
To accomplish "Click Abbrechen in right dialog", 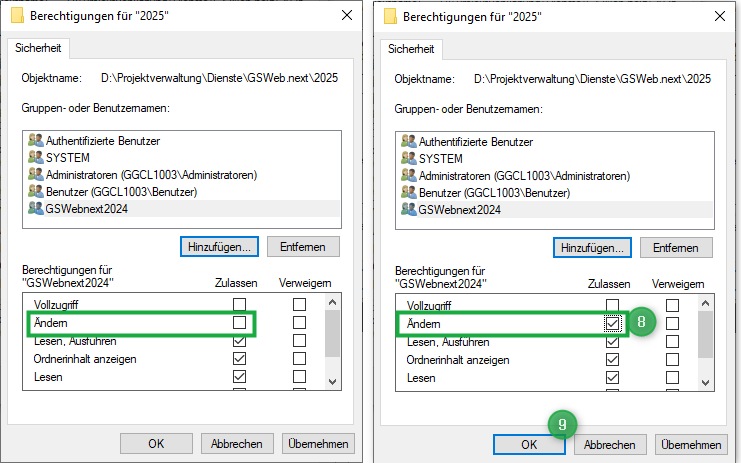I will click(x=610, y=445).
